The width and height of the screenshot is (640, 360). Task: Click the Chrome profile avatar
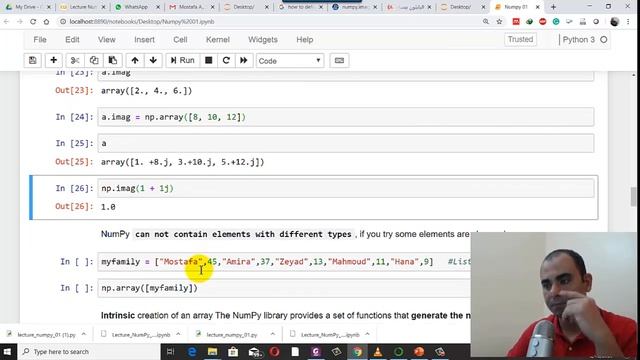[x=614, y=22]
